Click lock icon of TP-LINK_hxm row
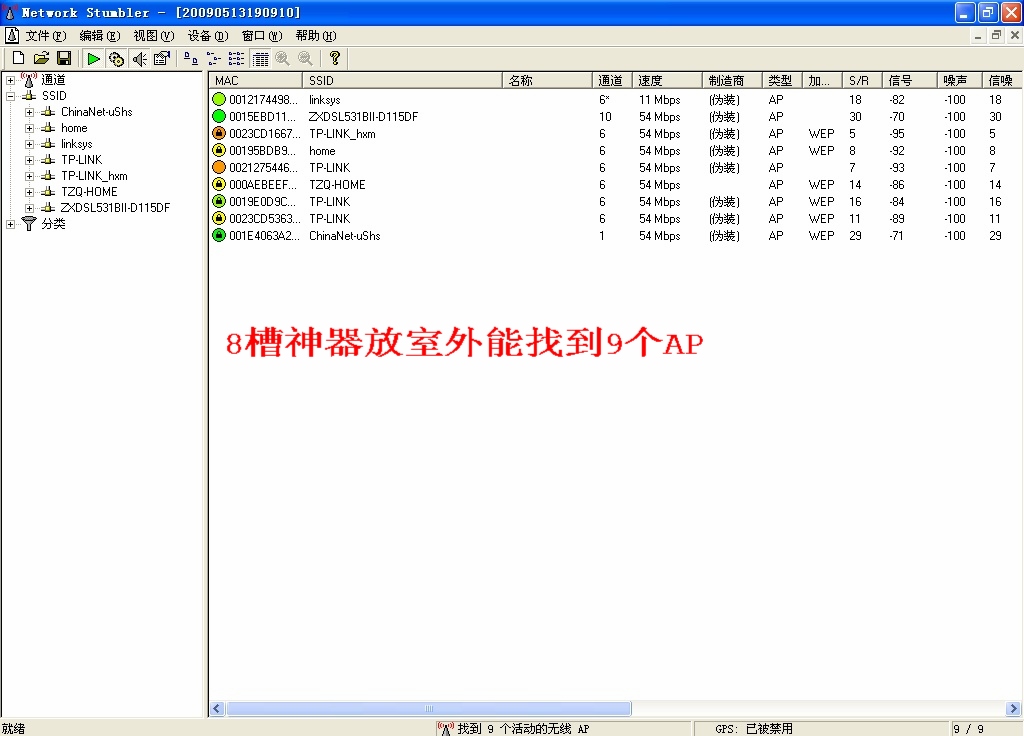 (219, 133)
